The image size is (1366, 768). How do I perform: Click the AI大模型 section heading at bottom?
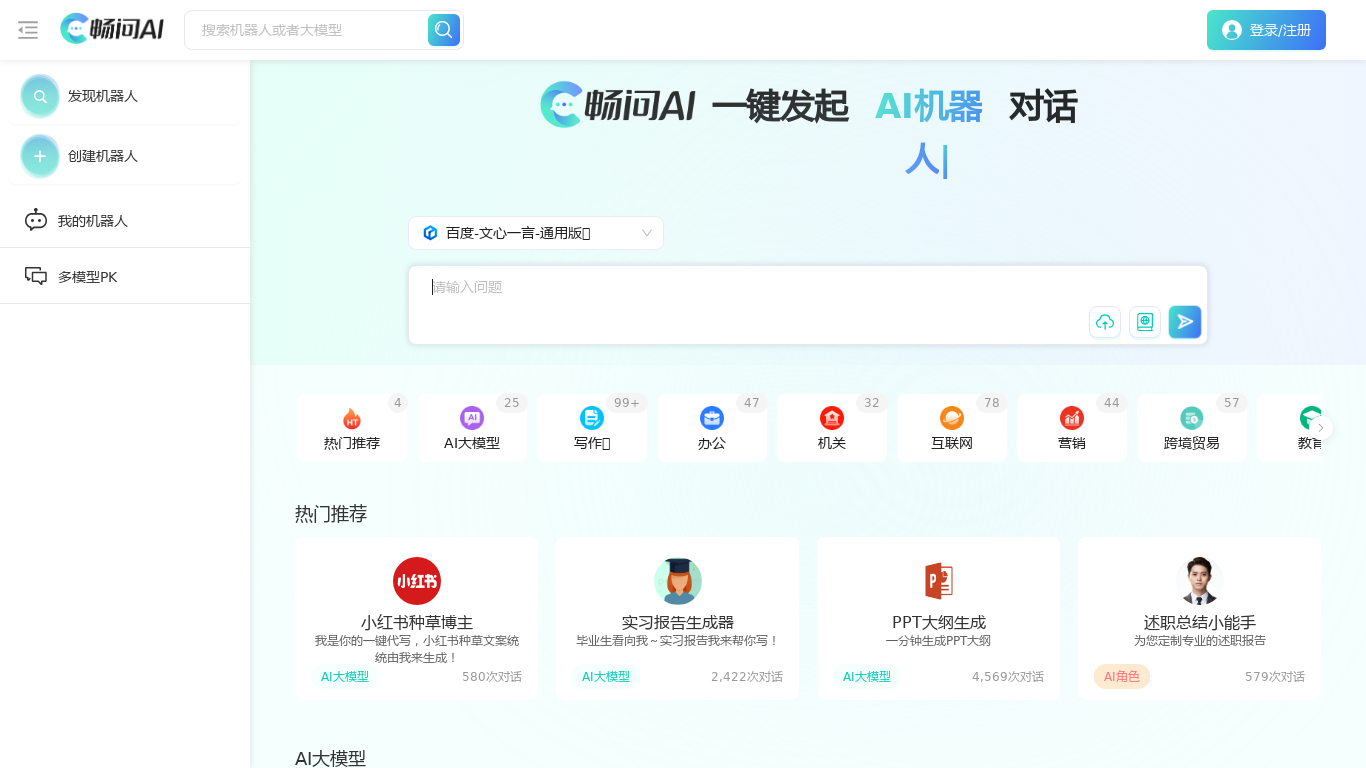tap(331, 758)
